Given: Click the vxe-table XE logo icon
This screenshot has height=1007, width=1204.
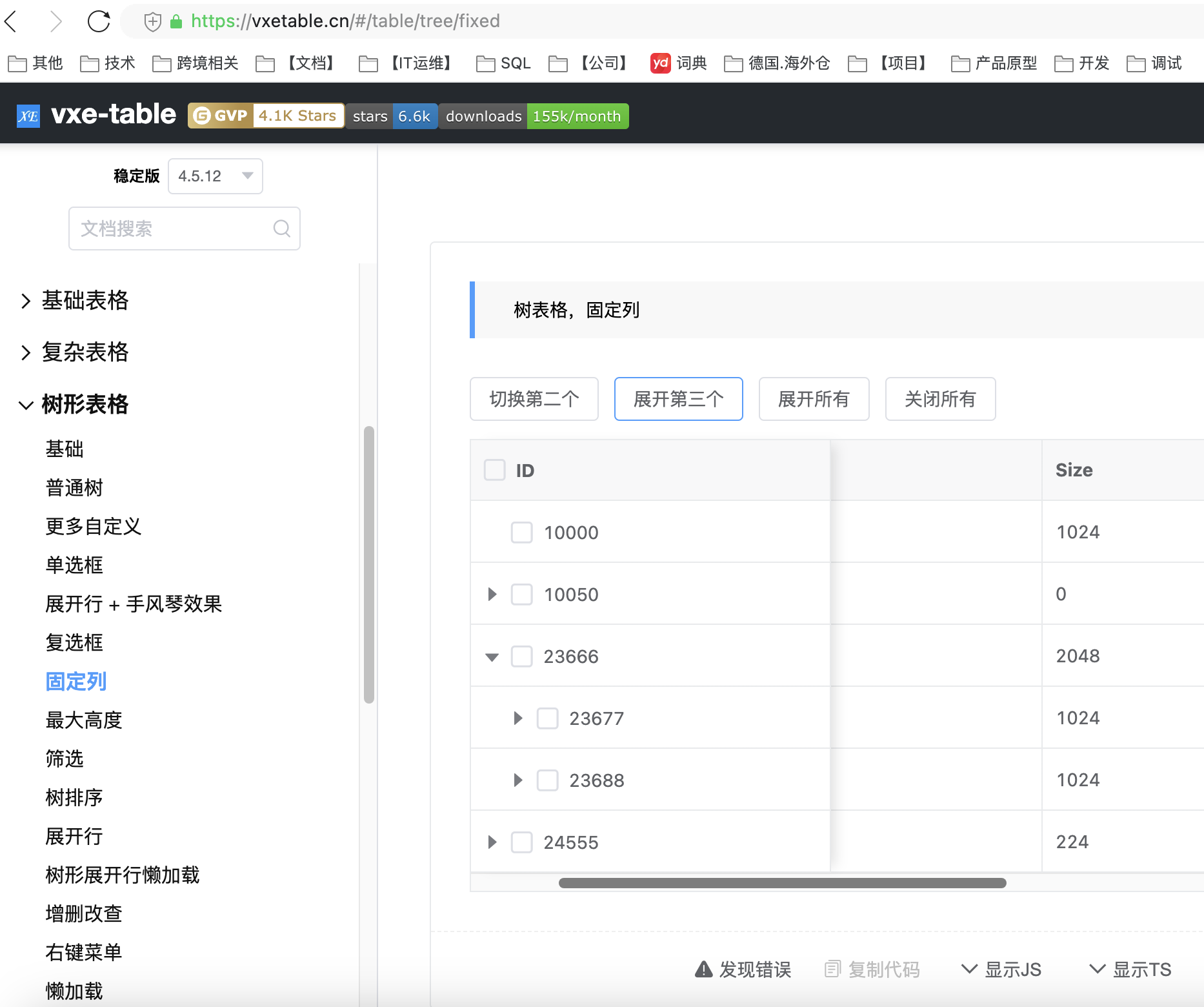Looking at the screenshot, I should tap(28, 116).
